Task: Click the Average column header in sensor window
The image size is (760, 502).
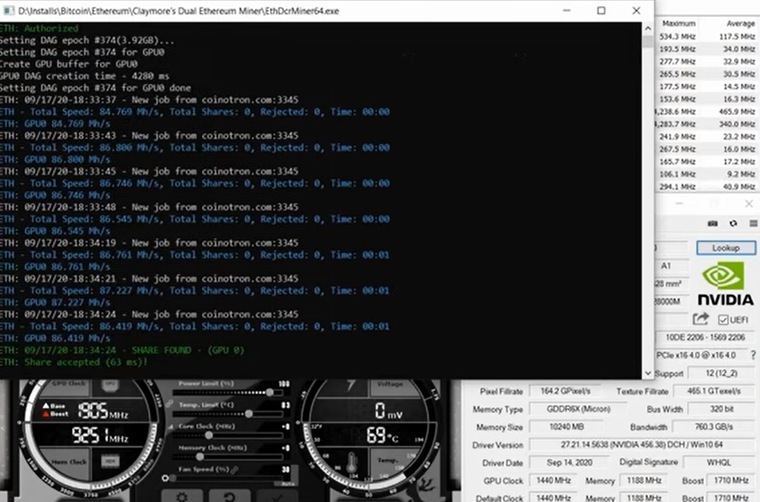Action: [740, 23]
